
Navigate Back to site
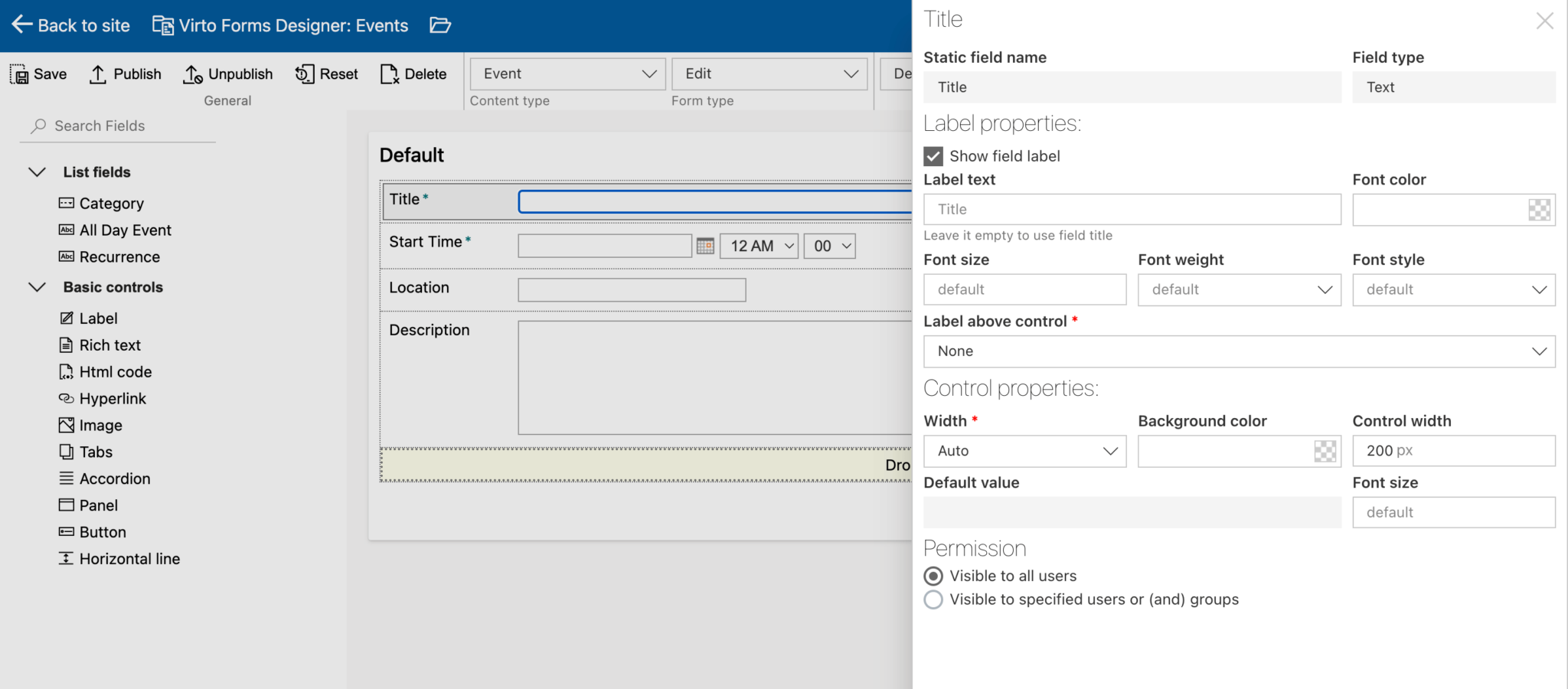click(x=71, y=25)
